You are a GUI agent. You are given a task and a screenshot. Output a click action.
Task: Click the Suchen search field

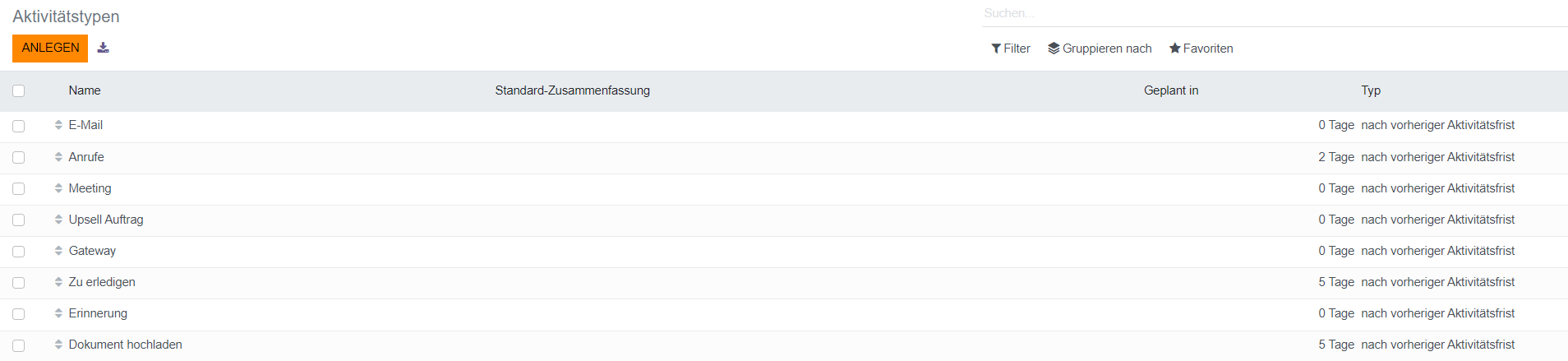(1274, 13)
